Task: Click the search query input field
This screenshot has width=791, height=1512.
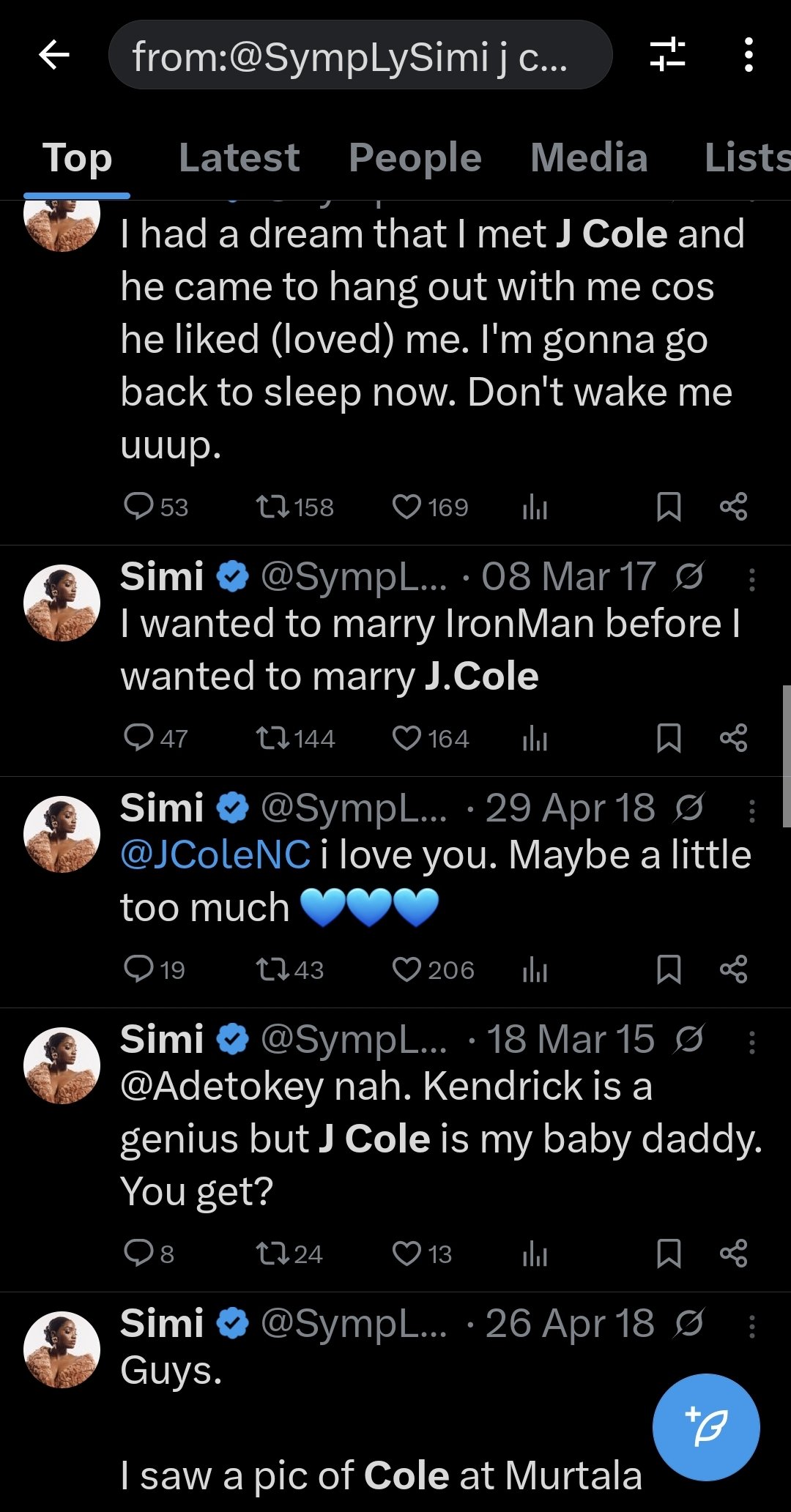Action: [359, 56]
